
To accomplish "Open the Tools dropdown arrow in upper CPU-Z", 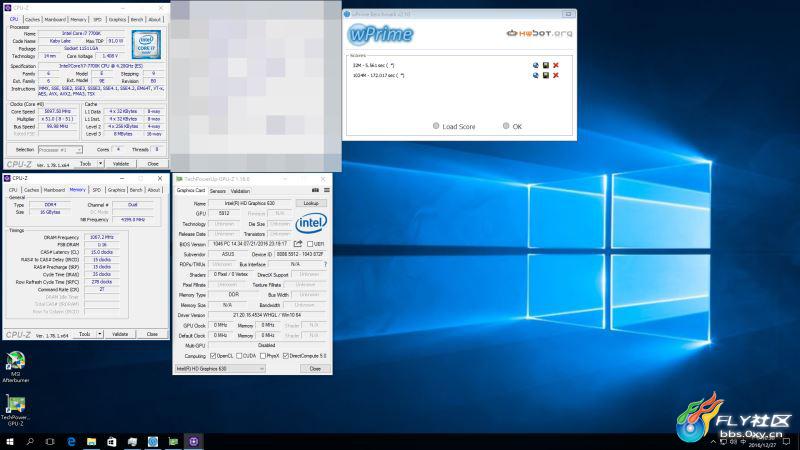I will click(x=101, y=164).
